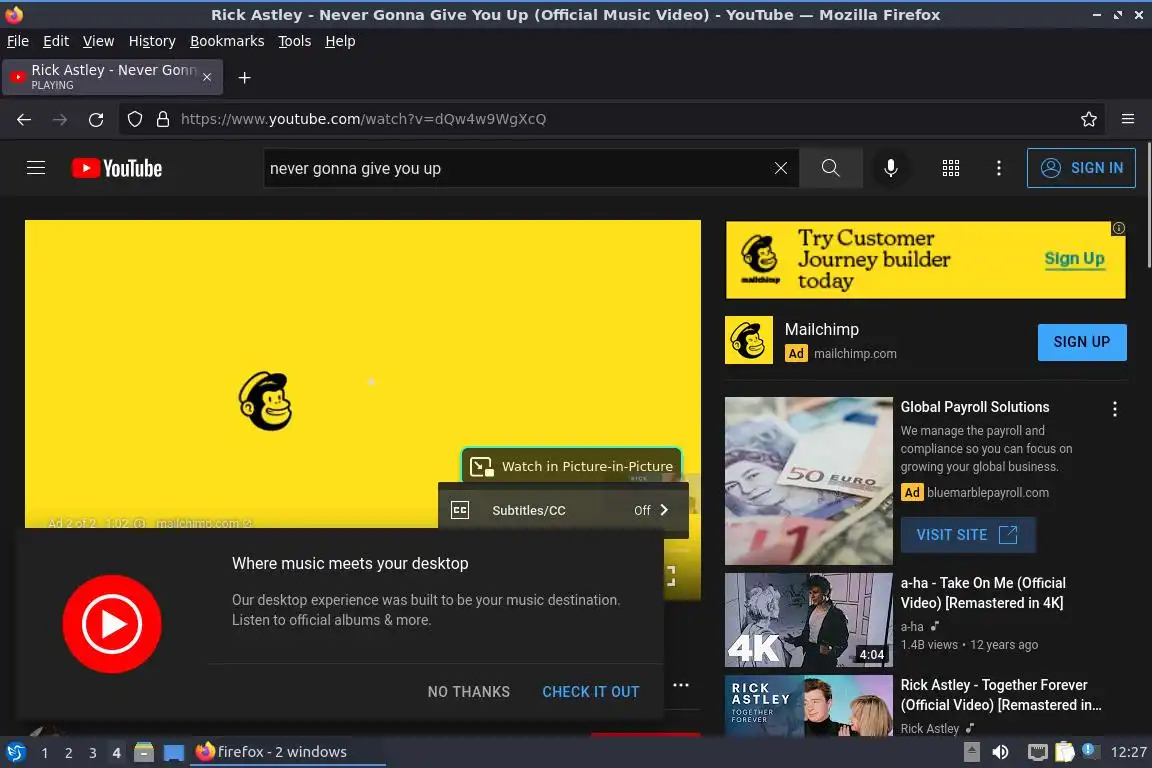
Task: Open Rick Astley Together Forever thumbnail
Action: pos(808,706)
